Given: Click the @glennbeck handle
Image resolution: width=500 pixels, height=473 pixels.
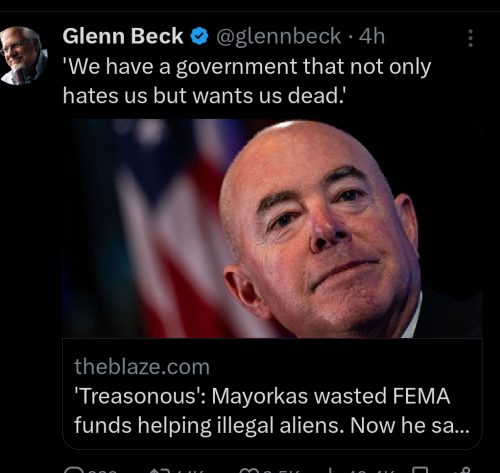Looking at the screenshot, I should pos(278,36).
